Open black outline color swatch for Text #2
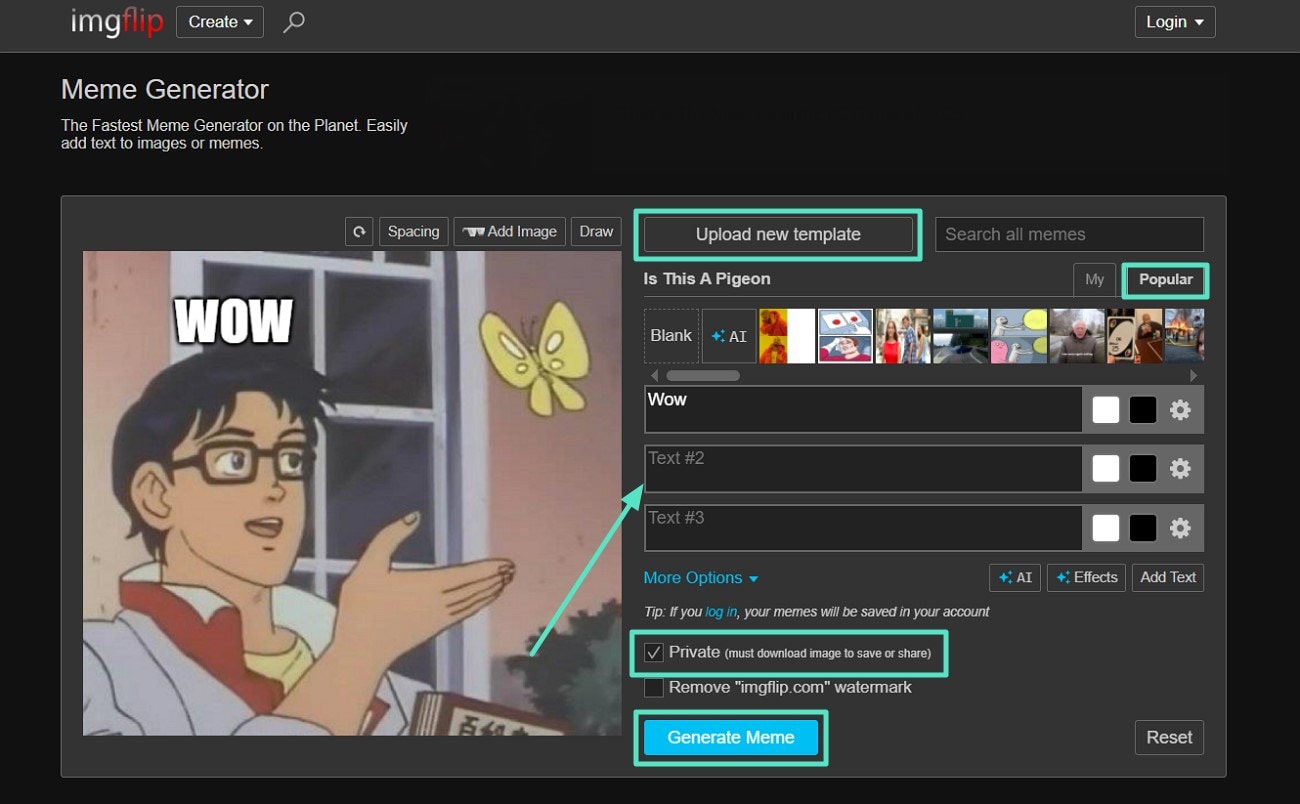The width and height of the screenshot is (1300, 804). 1143,469
